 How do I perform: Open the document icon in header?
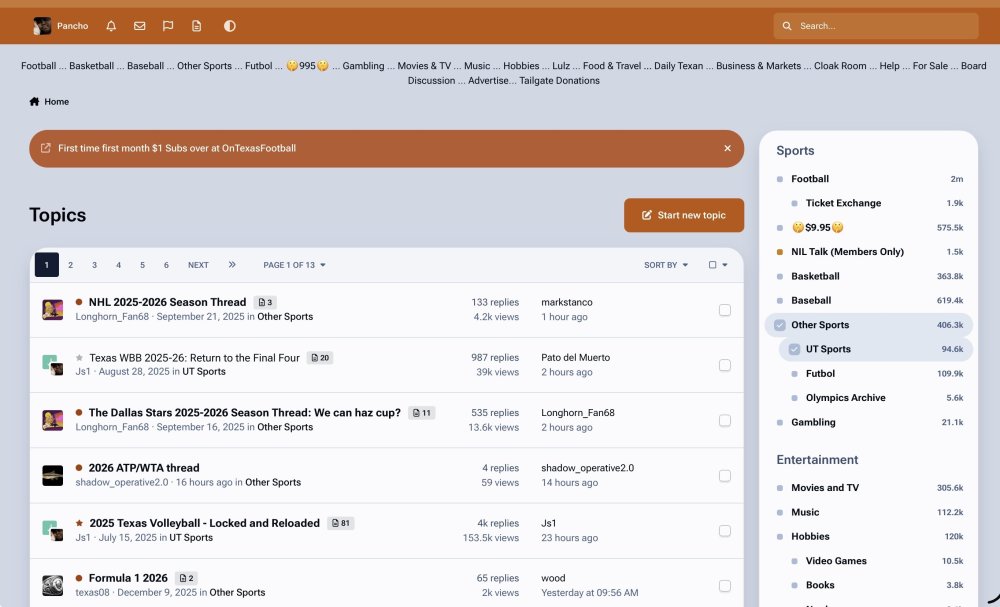pyautogui.click(x=197, y=26)
